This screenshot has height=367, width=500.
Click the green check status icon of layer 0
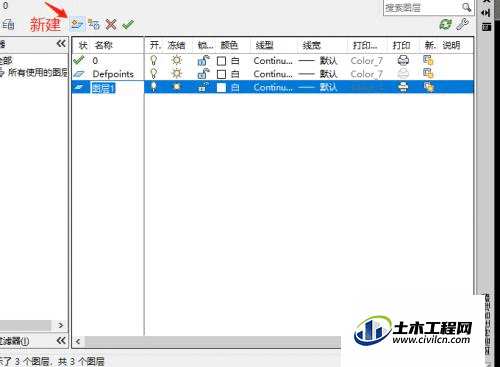[79, 60]
